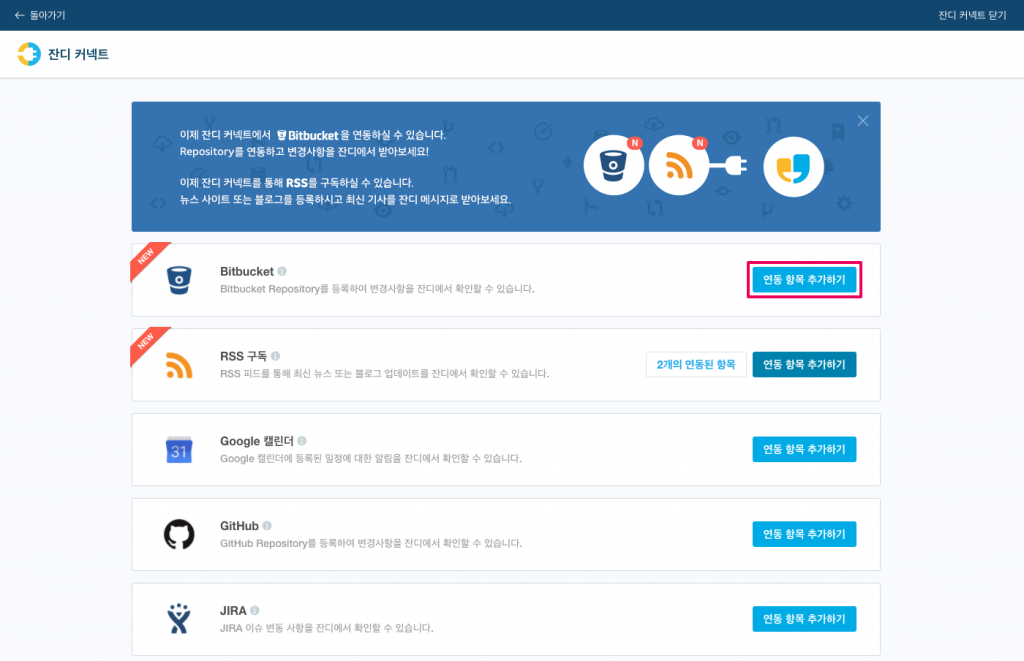Open info tooltip next to GitHub
The width and height of the screenshot is (1024, 661).
coord(267,525)
